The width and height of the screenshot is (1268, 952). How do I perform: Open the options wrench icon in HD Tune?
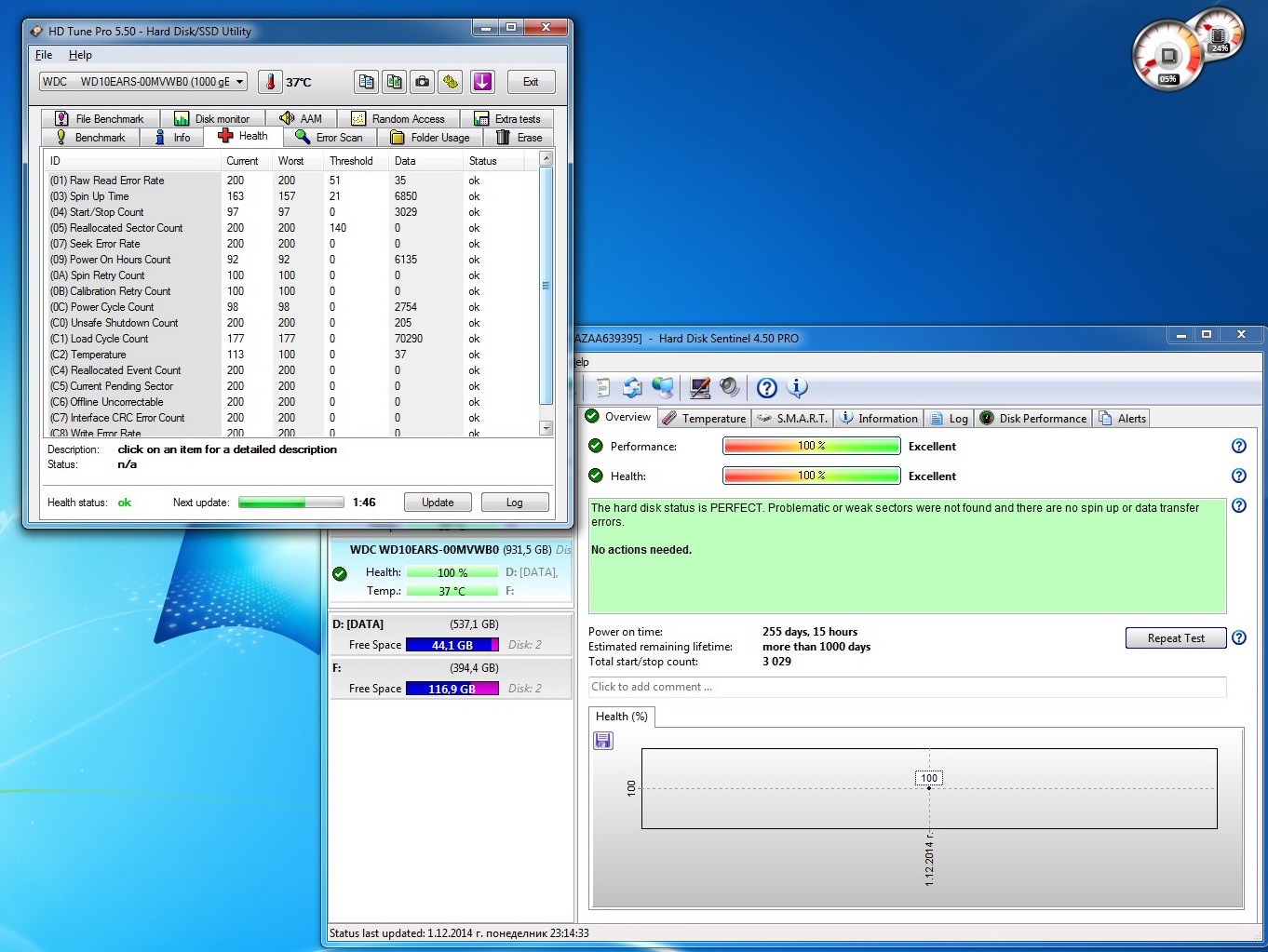tap(451, 82)
